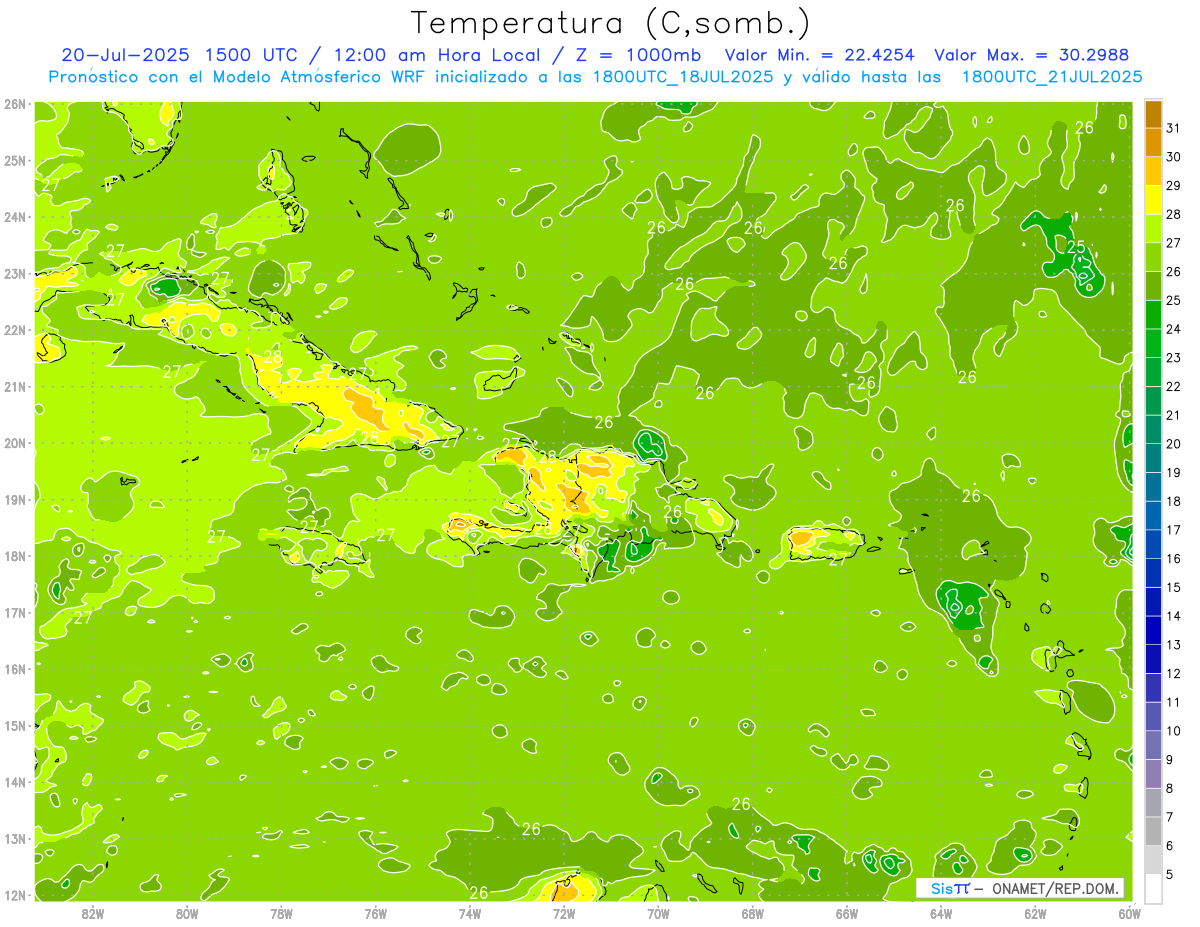Click the dark orange swatch above legend value 31

click(1152, 114)
